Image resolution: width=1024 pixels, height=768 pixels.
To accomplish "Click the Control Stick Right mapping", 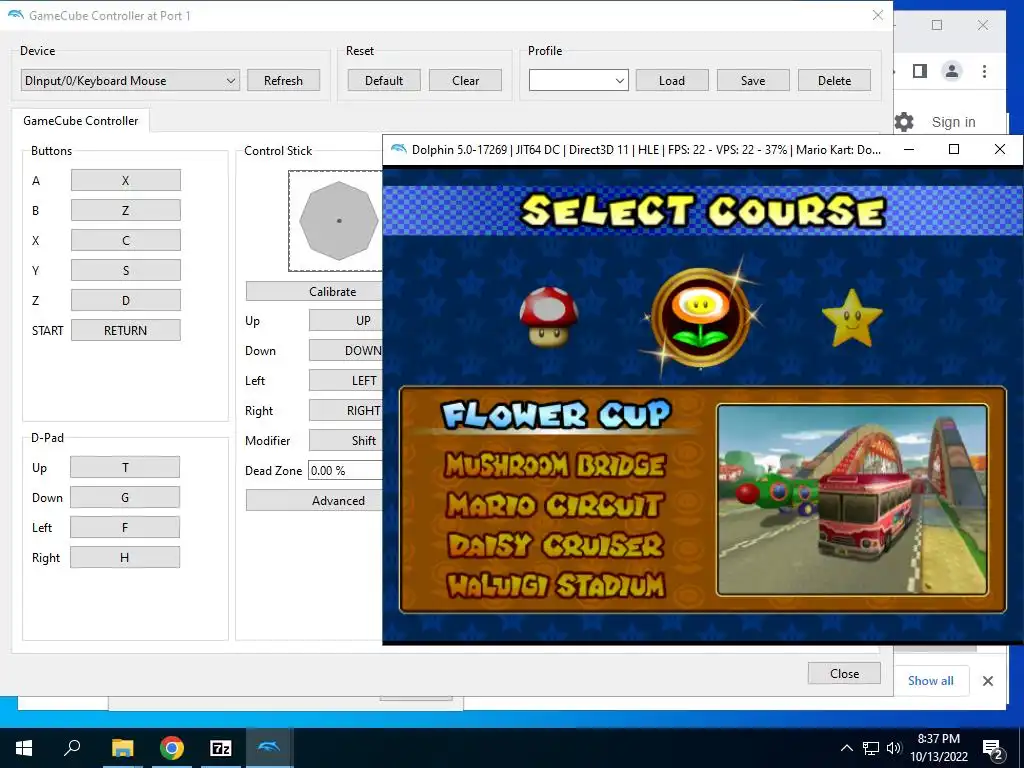I will [345, 411].
